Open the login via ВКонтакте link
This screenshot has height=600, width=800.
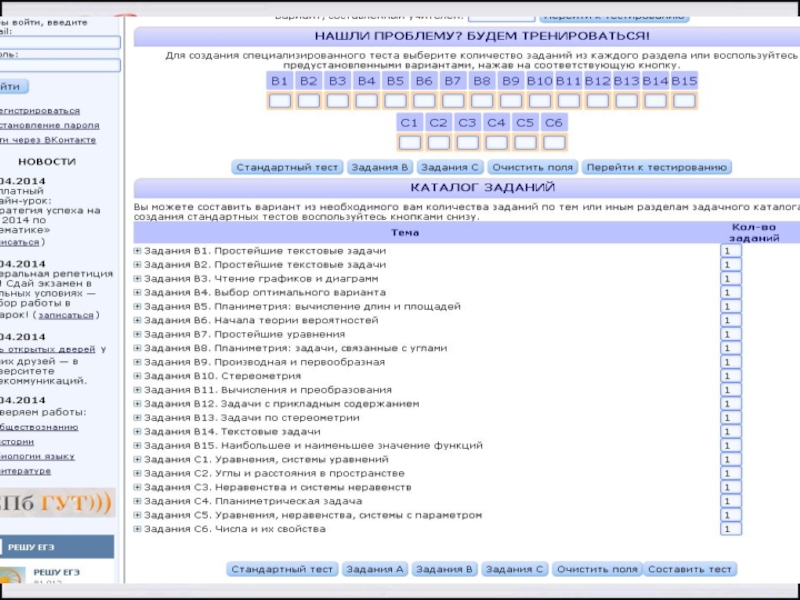pos(48,140)
